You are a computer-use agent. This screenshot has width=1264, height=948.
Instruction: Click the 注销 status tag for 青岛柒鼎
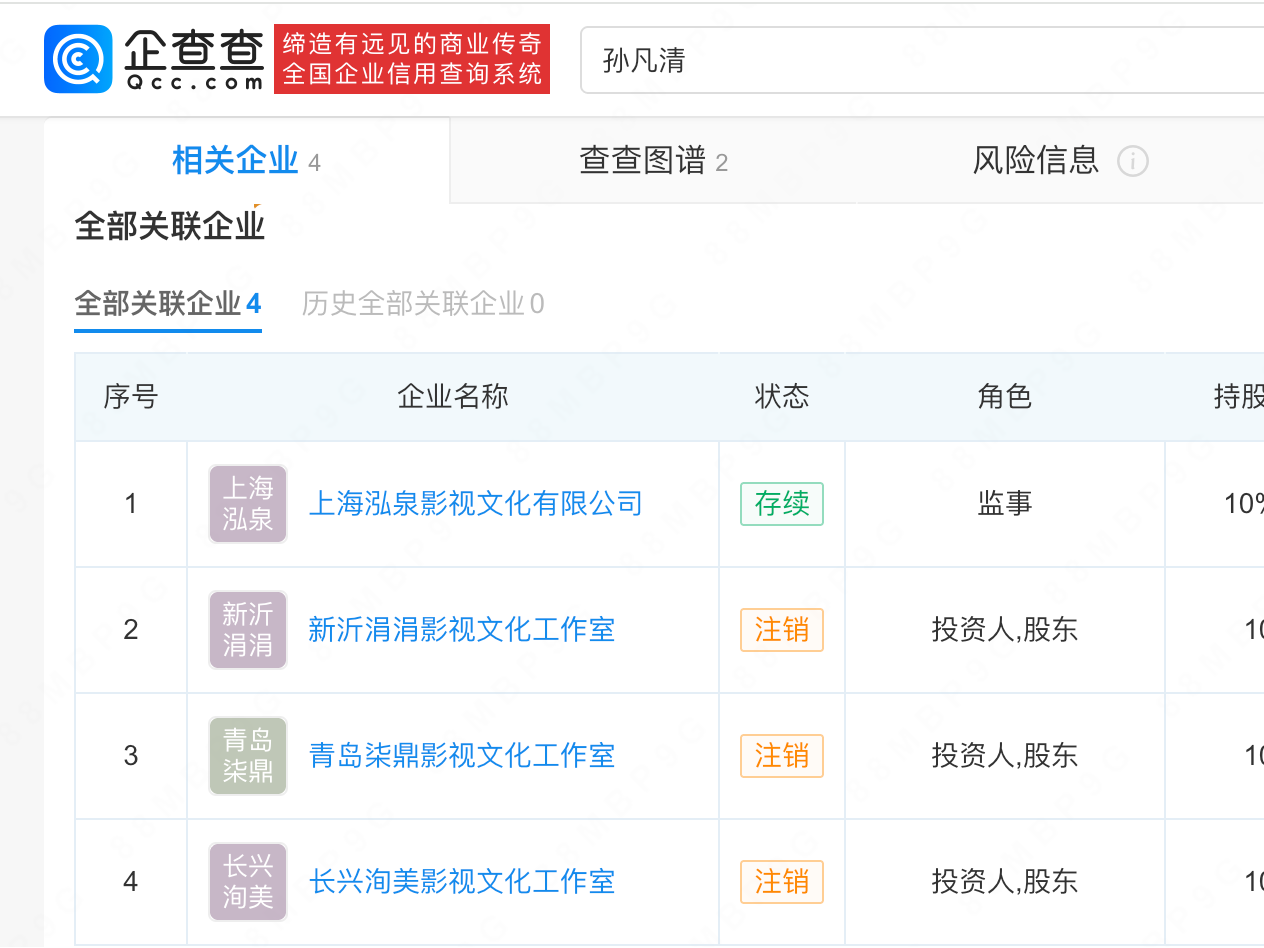coord(782,756)
